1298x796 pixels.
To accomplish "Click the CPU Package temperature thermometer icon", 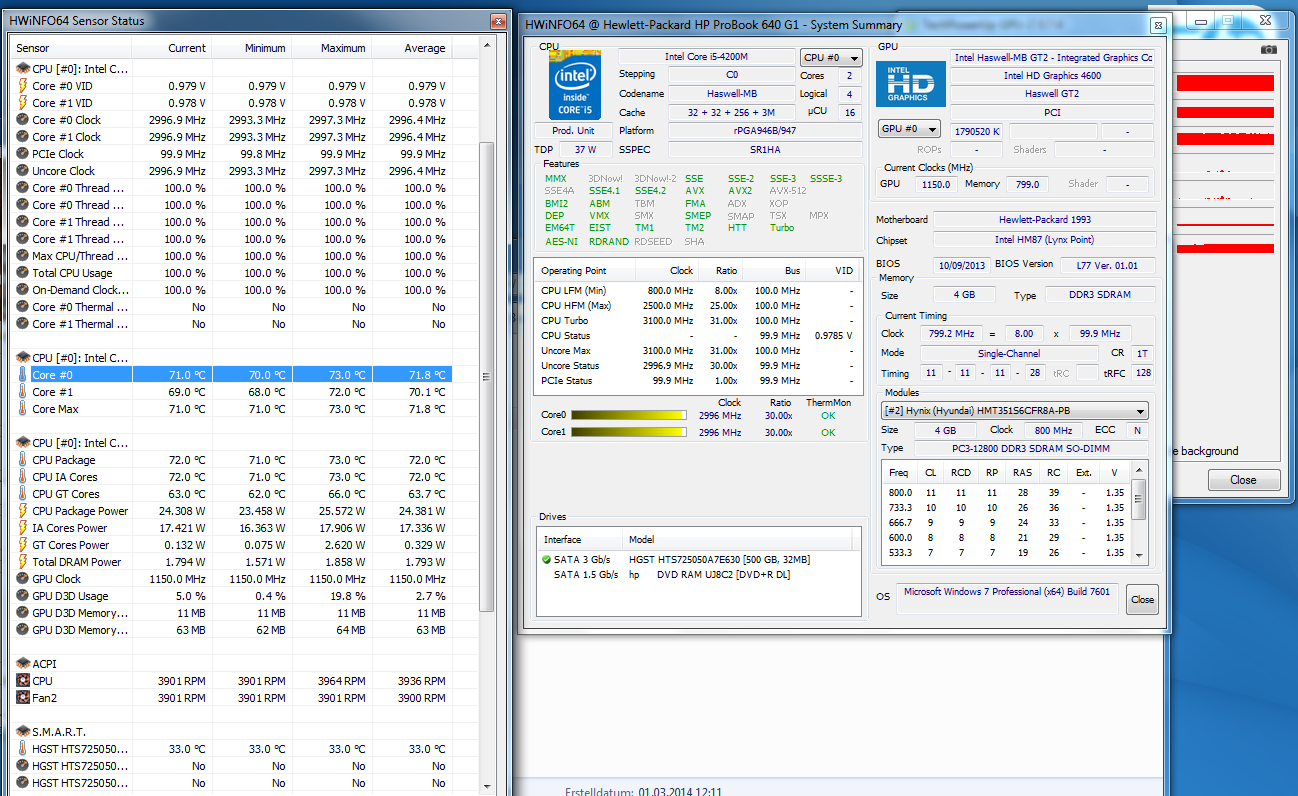I will point(23,460).
